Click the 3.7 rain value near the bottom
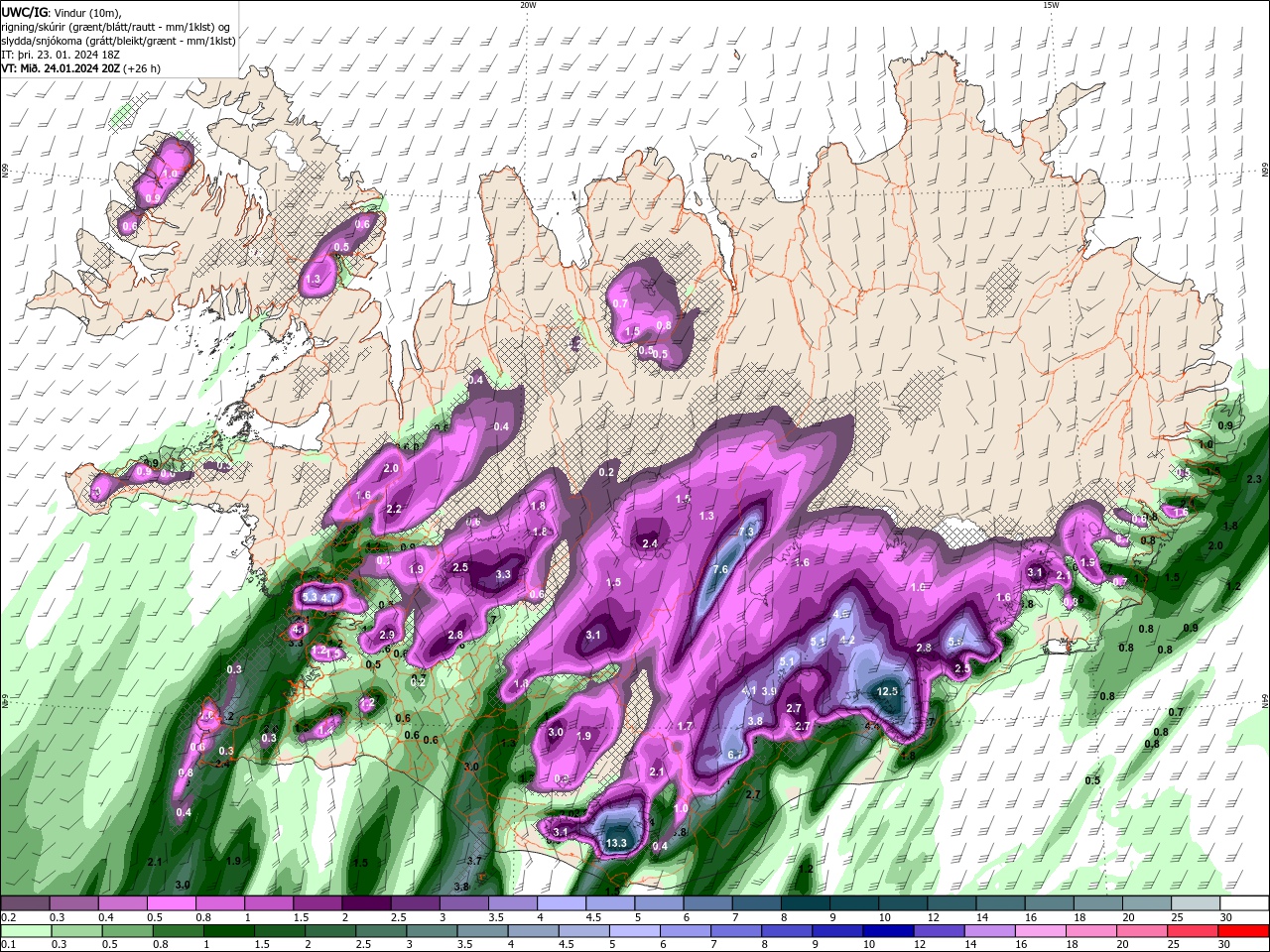This screenshot has height=952, width=1270. [x=474, y=861]
